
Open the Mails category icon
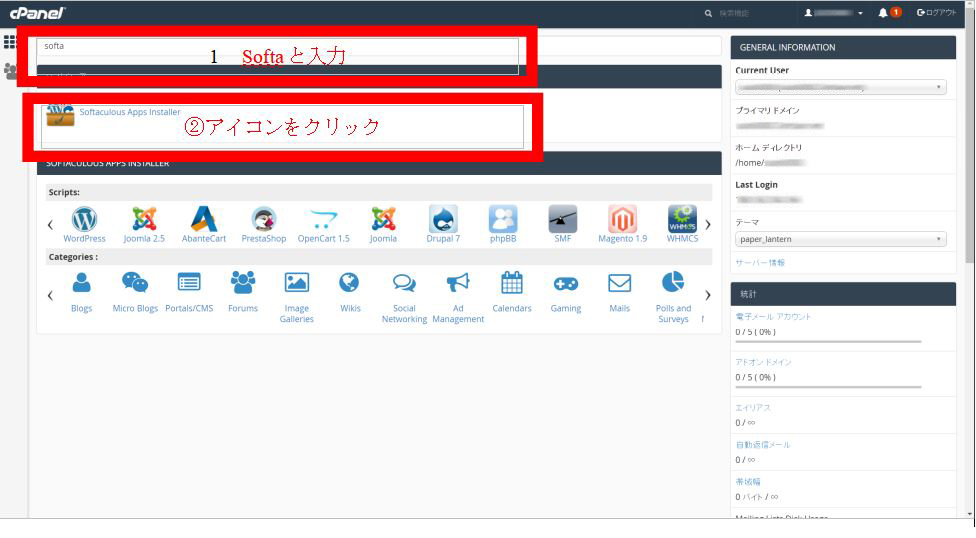tap(619, 283)
